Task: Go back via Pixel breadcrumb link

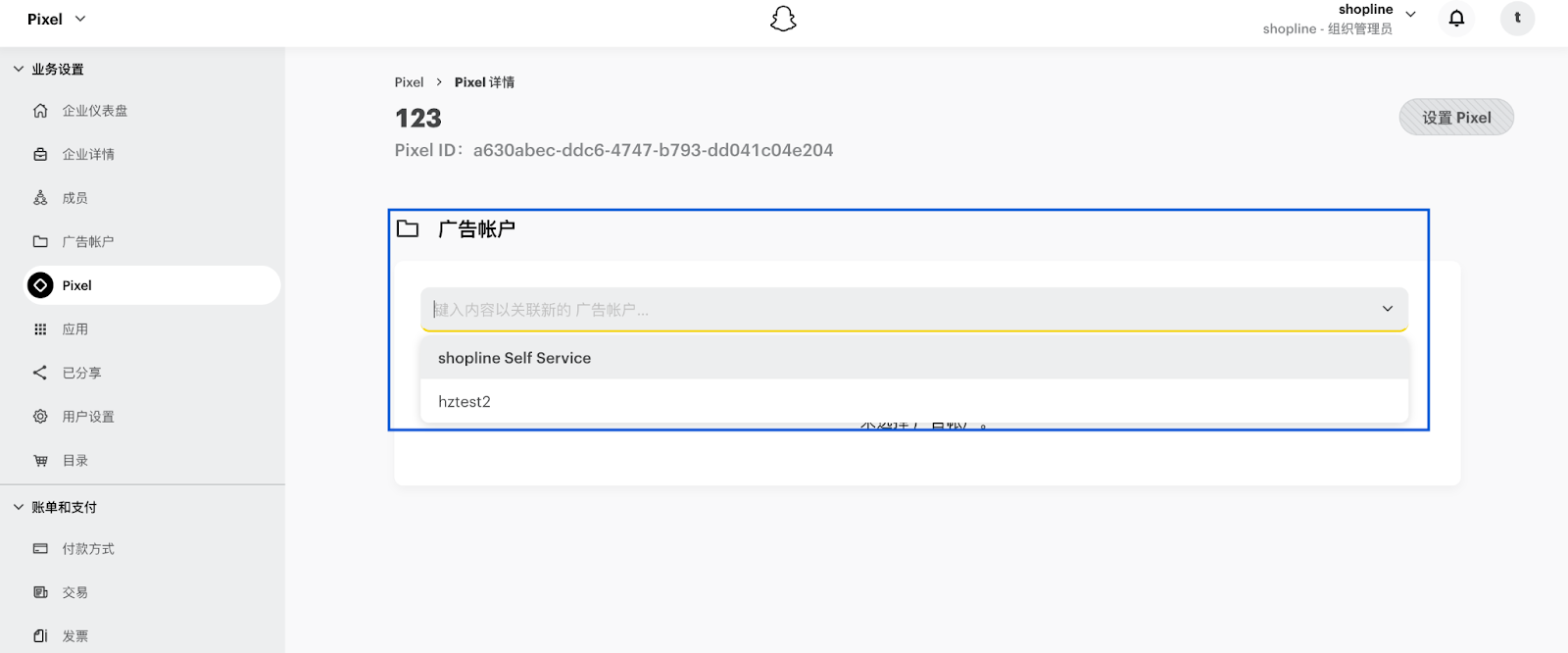Action: click(410, 82)
